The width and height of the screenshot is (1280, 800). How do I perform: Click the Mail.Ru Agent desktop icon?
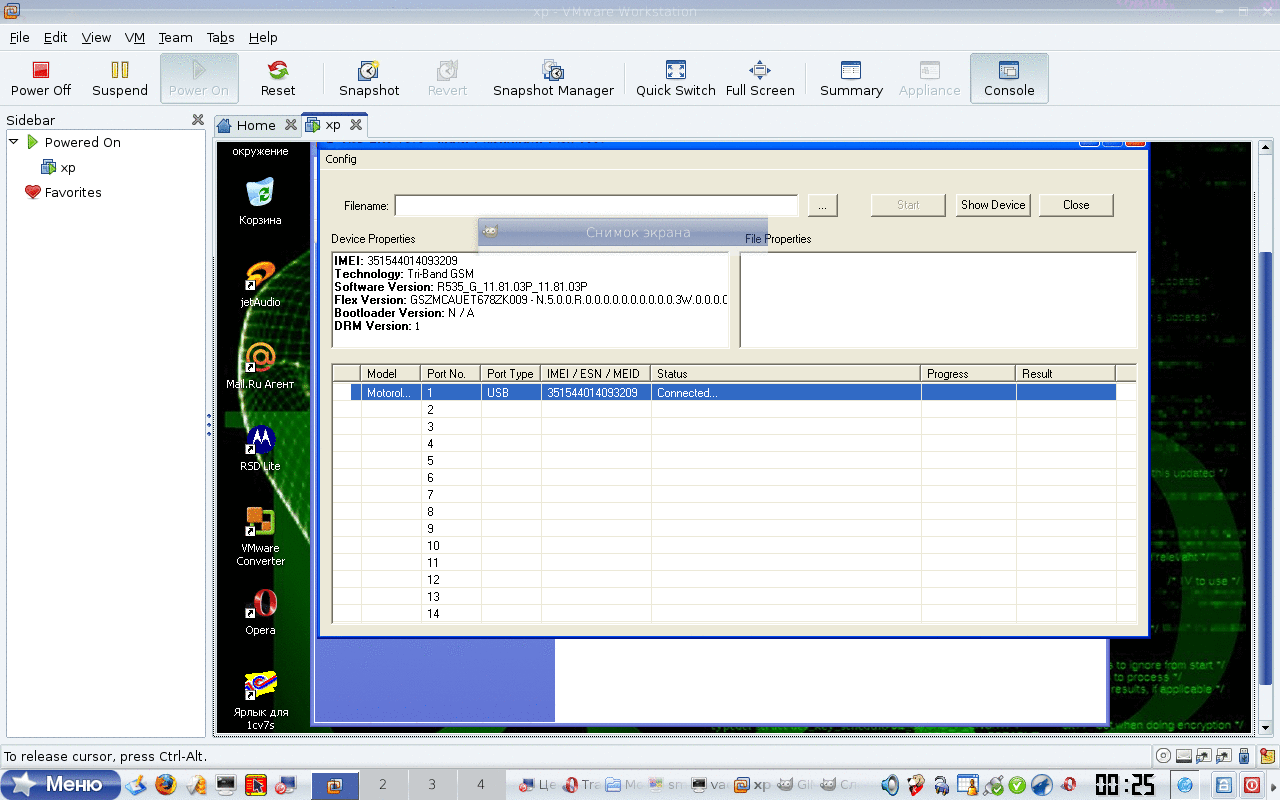click(x=260, y=365)
